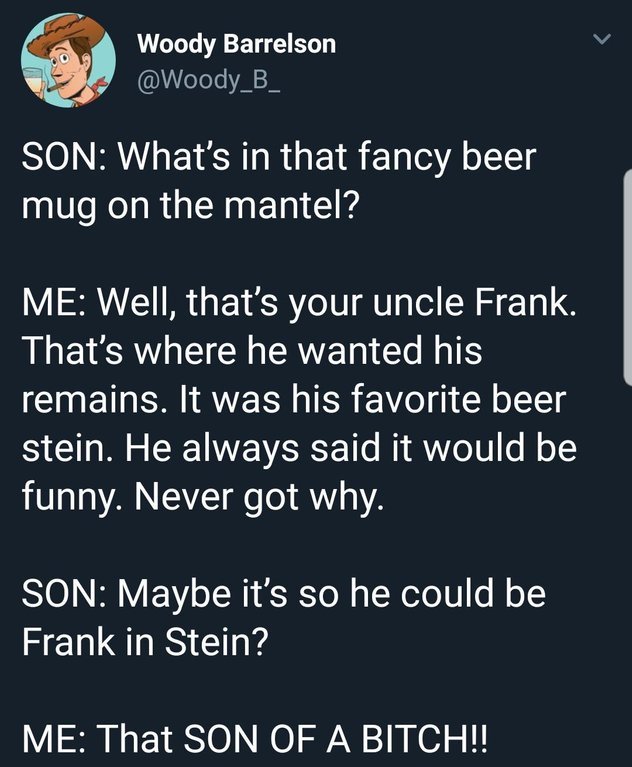Screen dimensions: 632x767
Task: Open the "Woody Barrelson" display name
Action: coord(236,44)
